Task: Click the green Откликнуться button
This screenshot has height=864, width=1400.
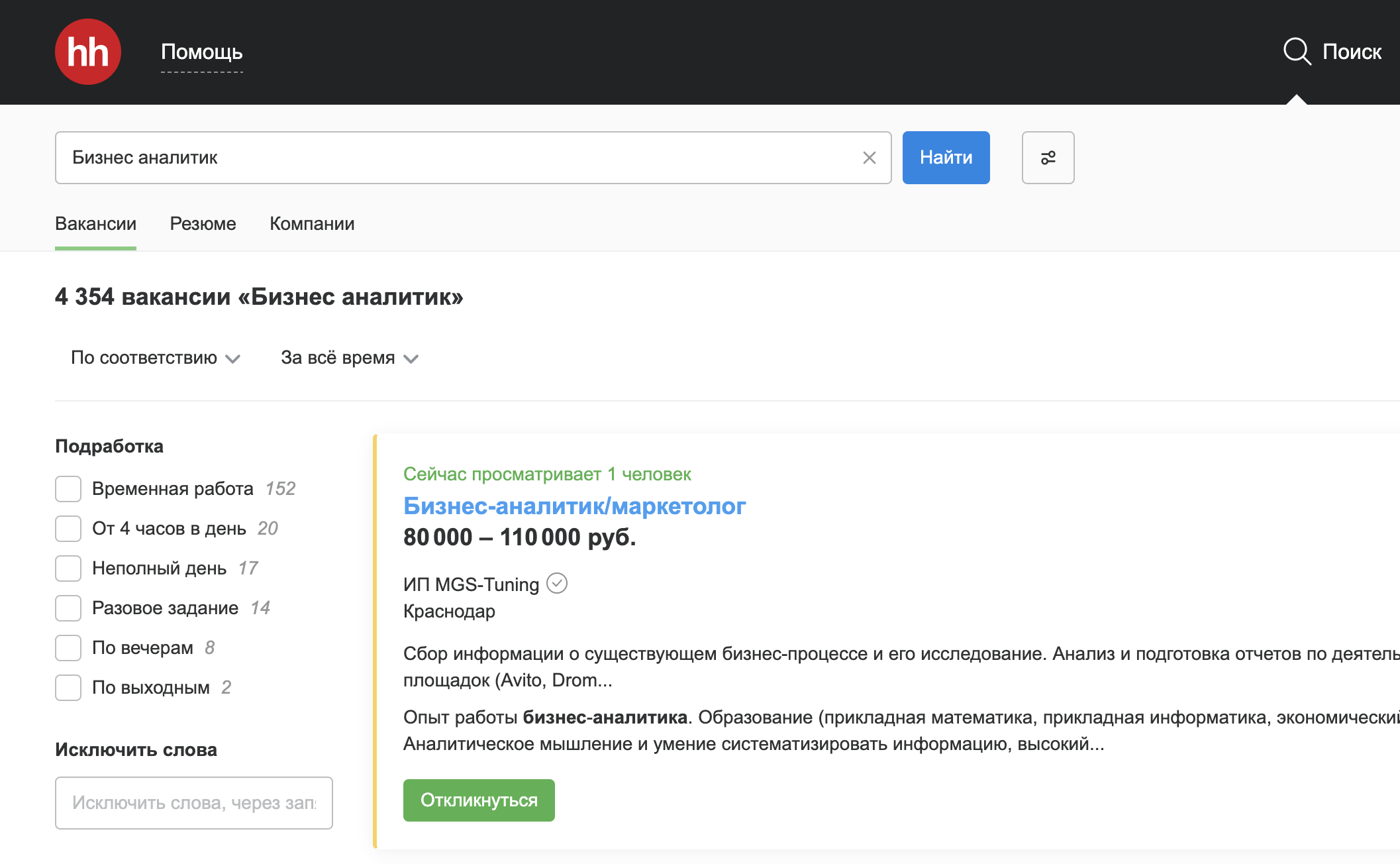Action: point(479,800)
